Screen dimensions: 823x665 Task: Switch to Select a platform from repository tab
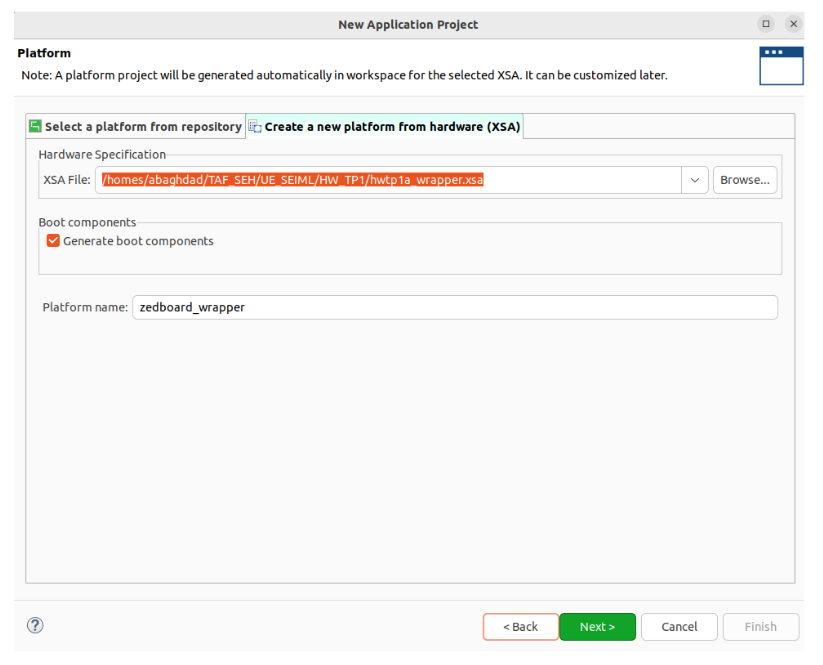pyautogui.click(x=136, y=126)
